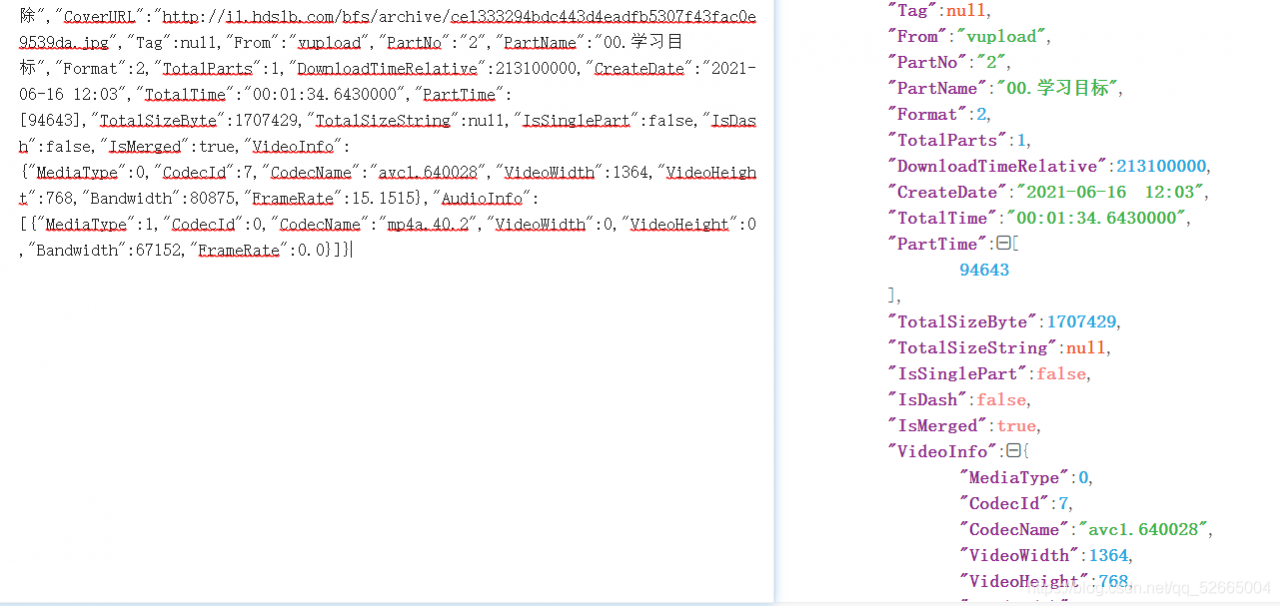Click the "CodecId" key in the formatted tree
The image size is (1280, 606).
(1004, 504)
